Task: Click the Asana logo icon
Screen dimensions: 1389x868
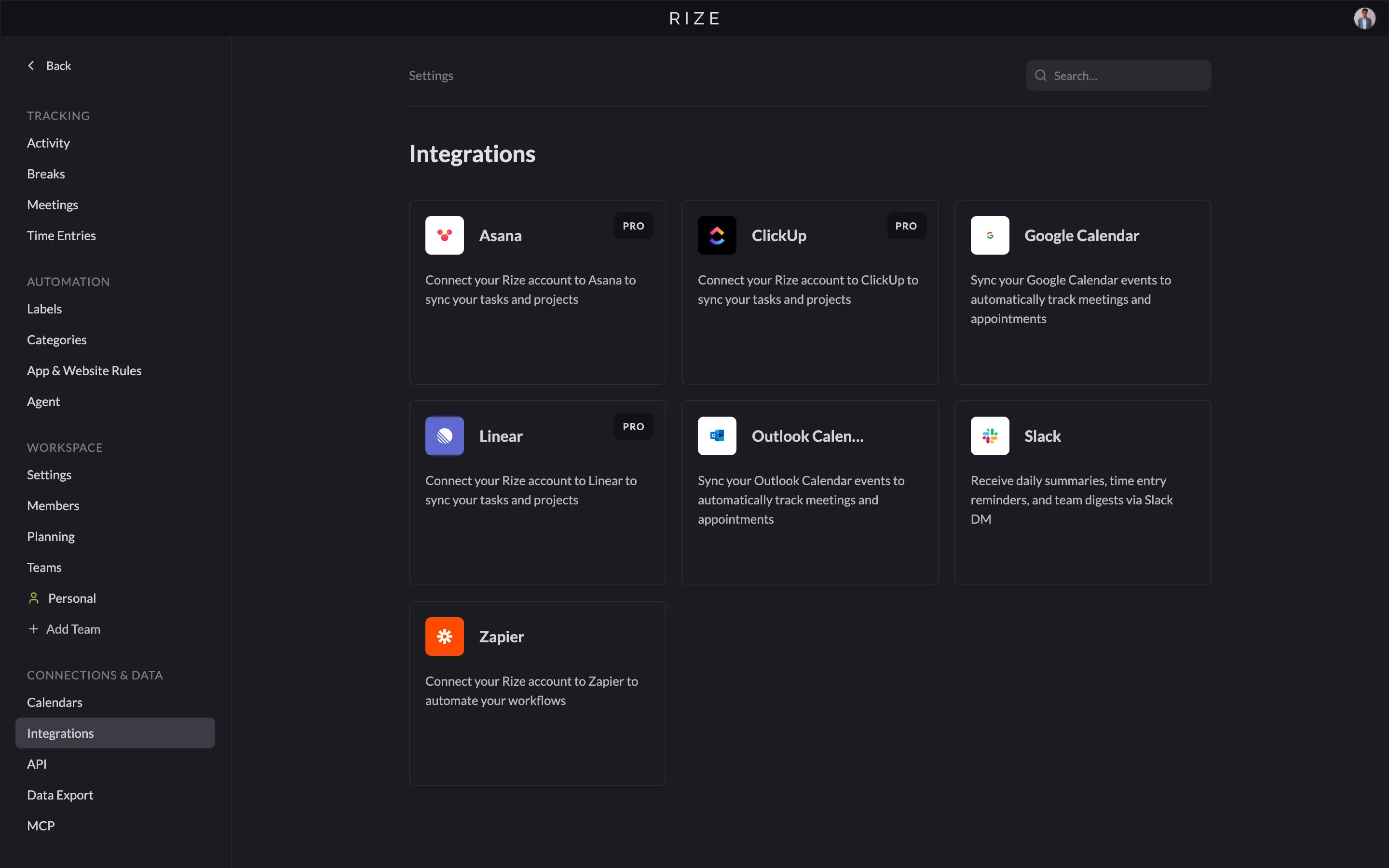Action: (x=444, y=235)
